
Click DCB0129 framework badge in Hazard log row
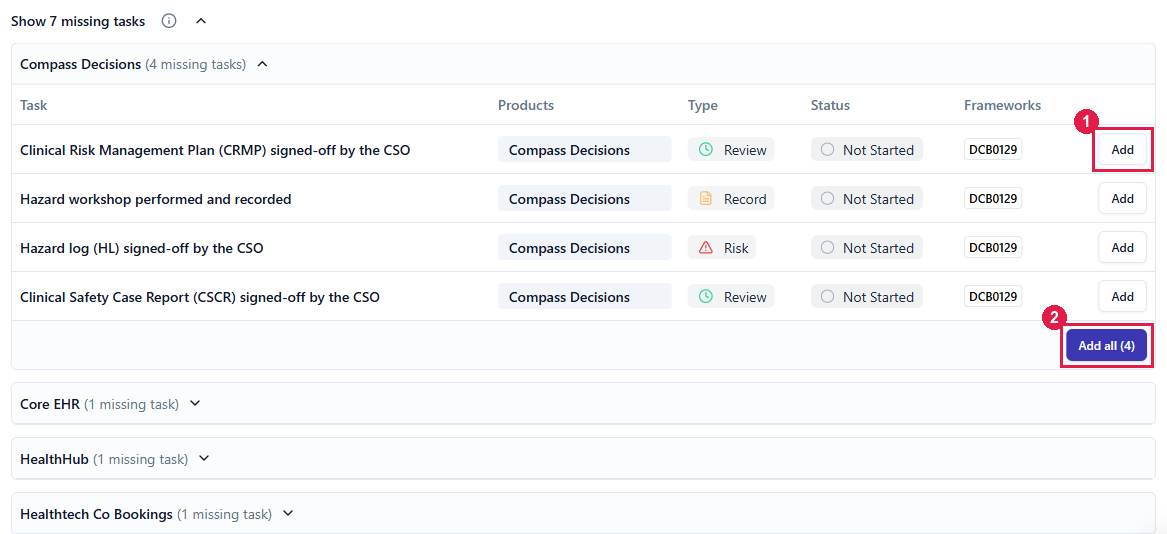coord(993,247)
